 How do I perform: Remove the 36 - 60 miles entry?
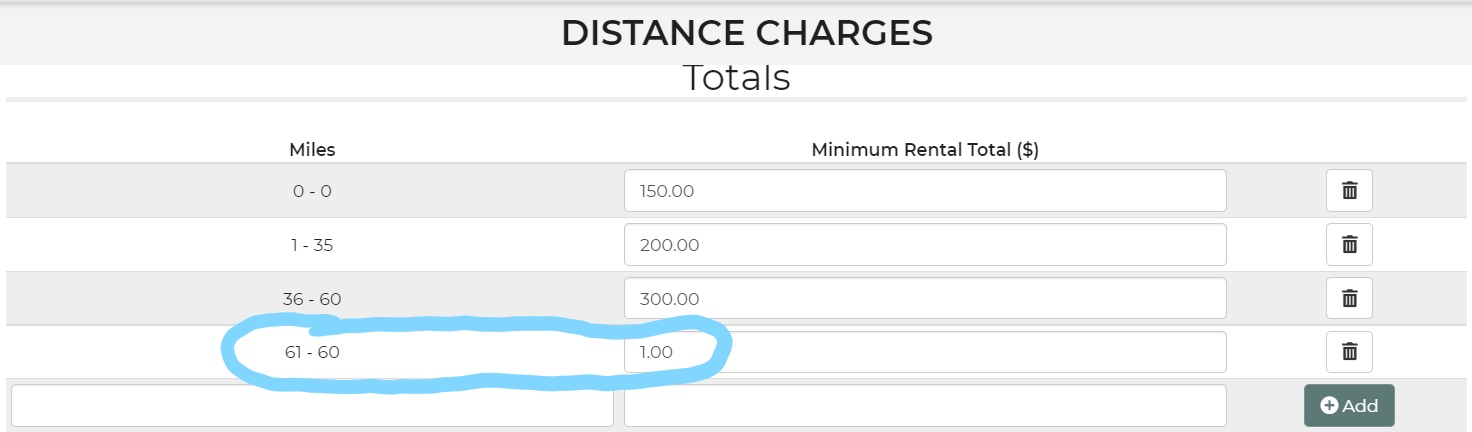[x=1349, y=298]
